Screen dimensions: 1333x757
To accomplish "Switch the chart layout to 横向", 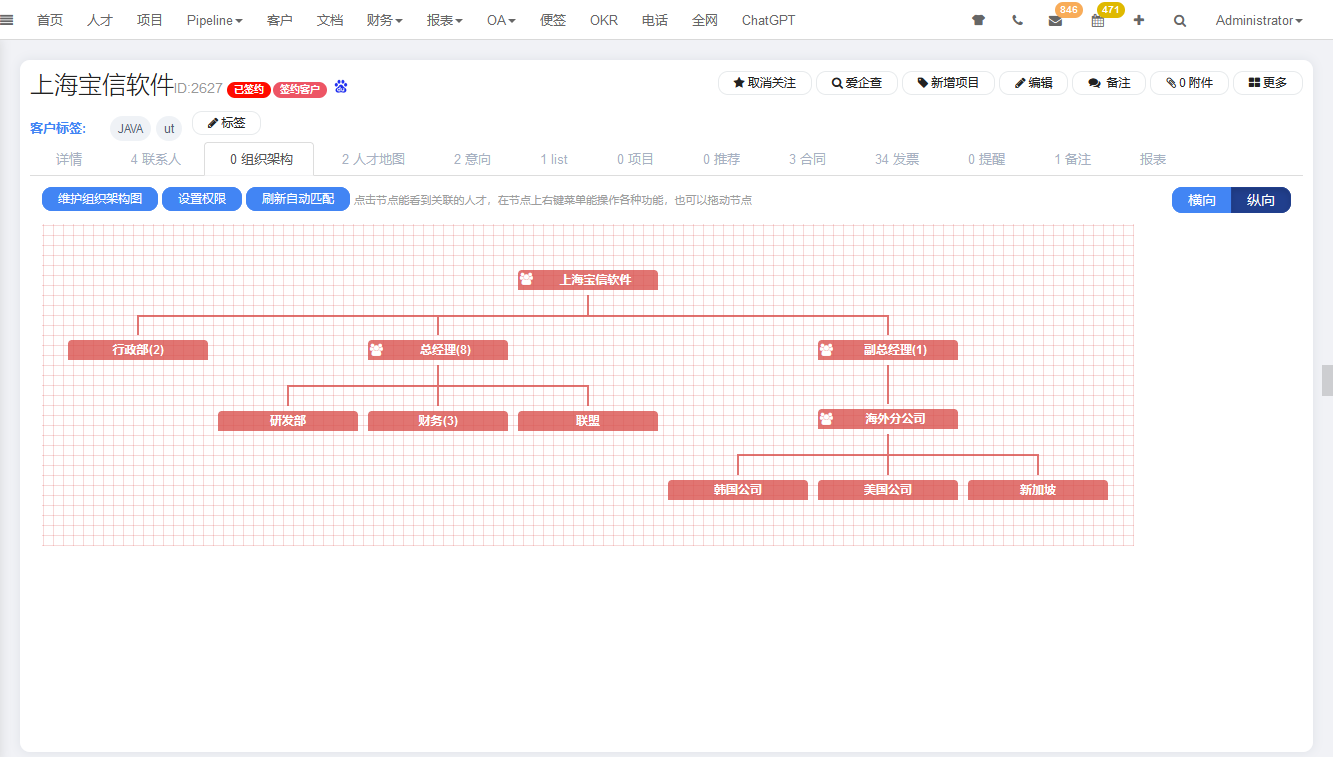I will click(1201, 200).
